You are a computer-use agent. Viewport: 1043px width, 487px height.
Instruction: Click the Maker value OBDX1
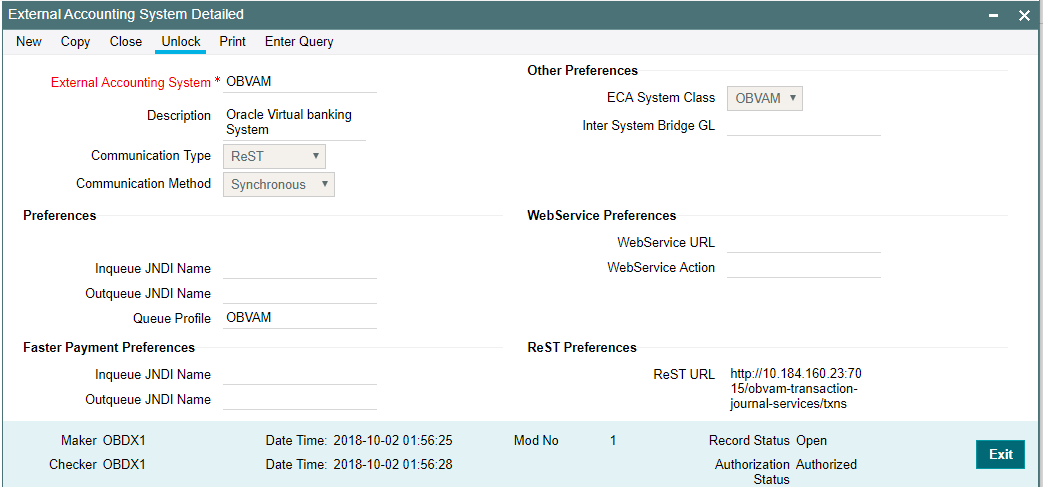tap(124, 440)
